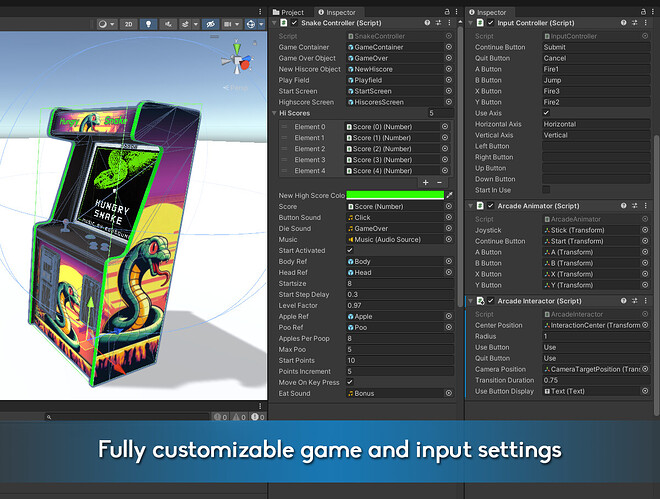
Task: Toggle scene audio mute icon
Action: point(168,24)
